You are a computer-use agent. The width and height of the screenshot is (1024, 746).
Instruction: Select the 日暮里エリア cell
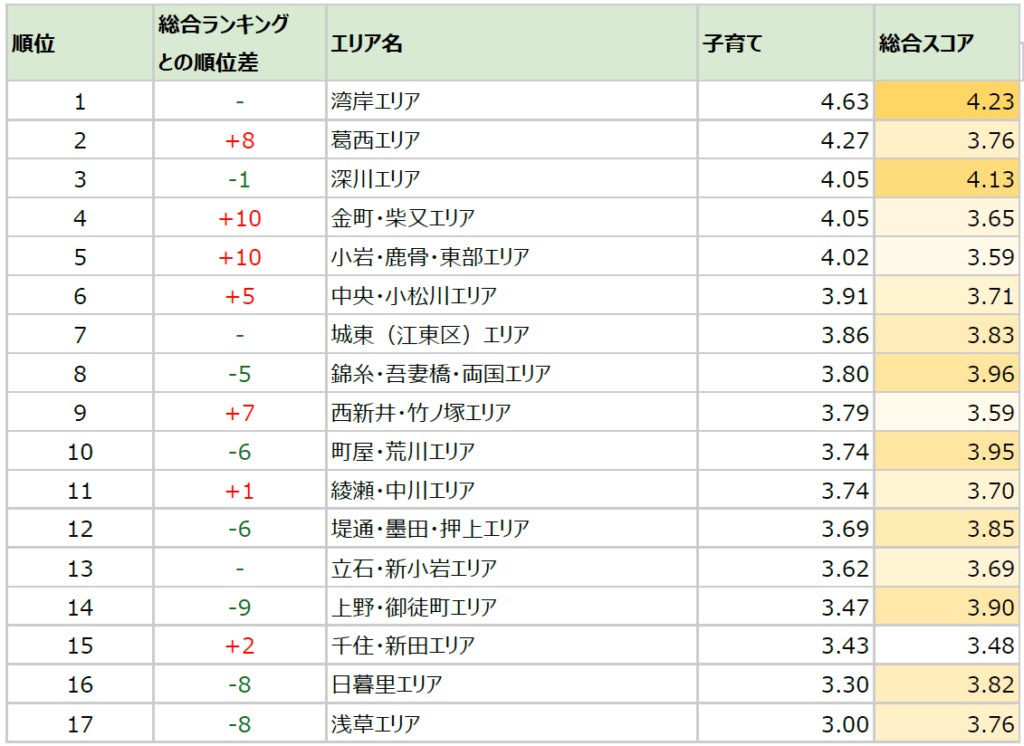coord(386,684)
